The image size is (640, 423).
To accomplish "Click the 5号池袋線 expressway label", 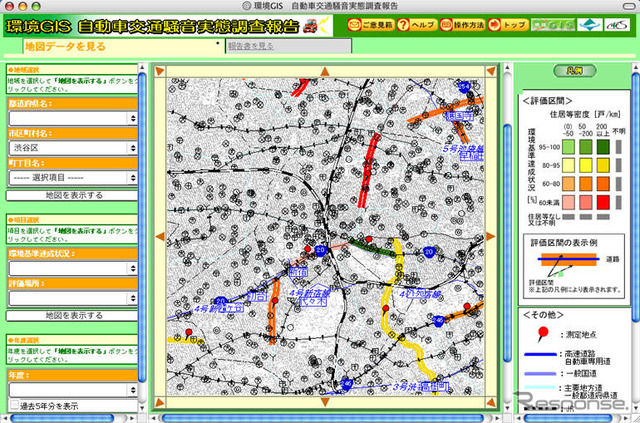I will (x=462, y=149).
